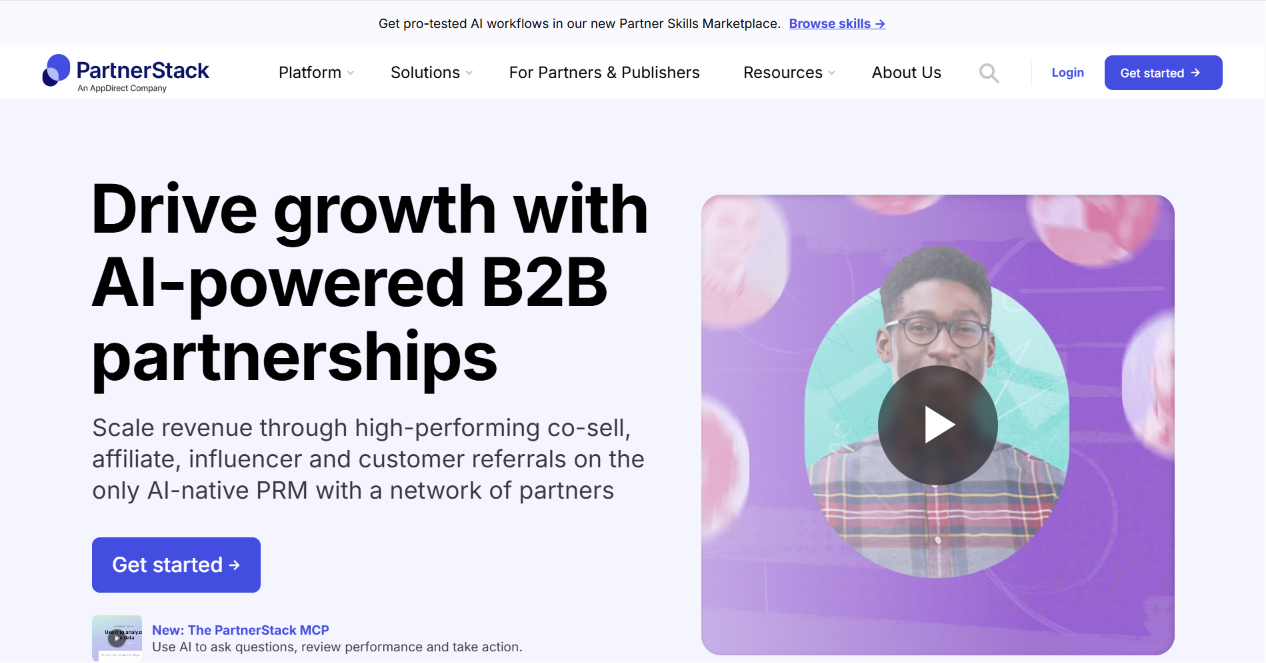The height and width of the screenshot is (663, 1266).
Task: Click the Drive growth headline
Action: tap(370, 283)
